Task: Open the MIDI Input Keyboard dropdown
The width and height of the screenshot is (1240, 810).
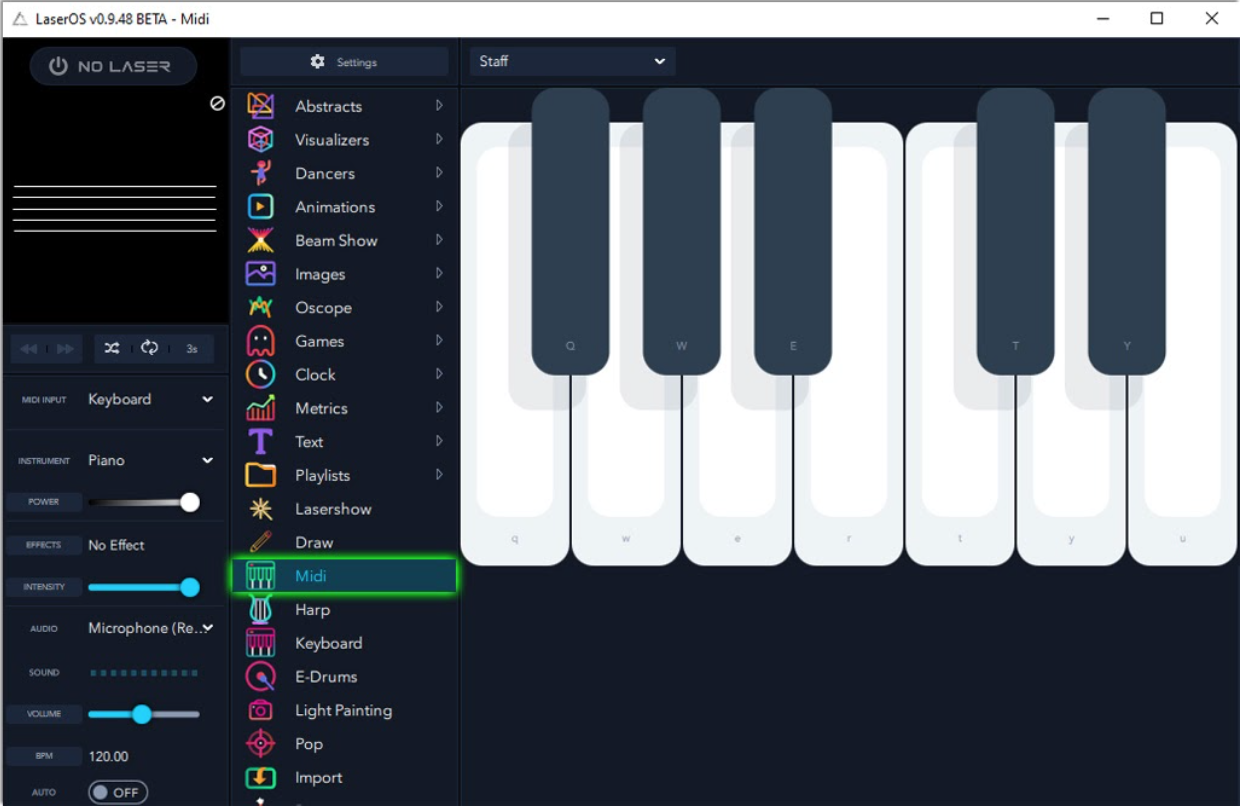Action: [x=150, y=399]
